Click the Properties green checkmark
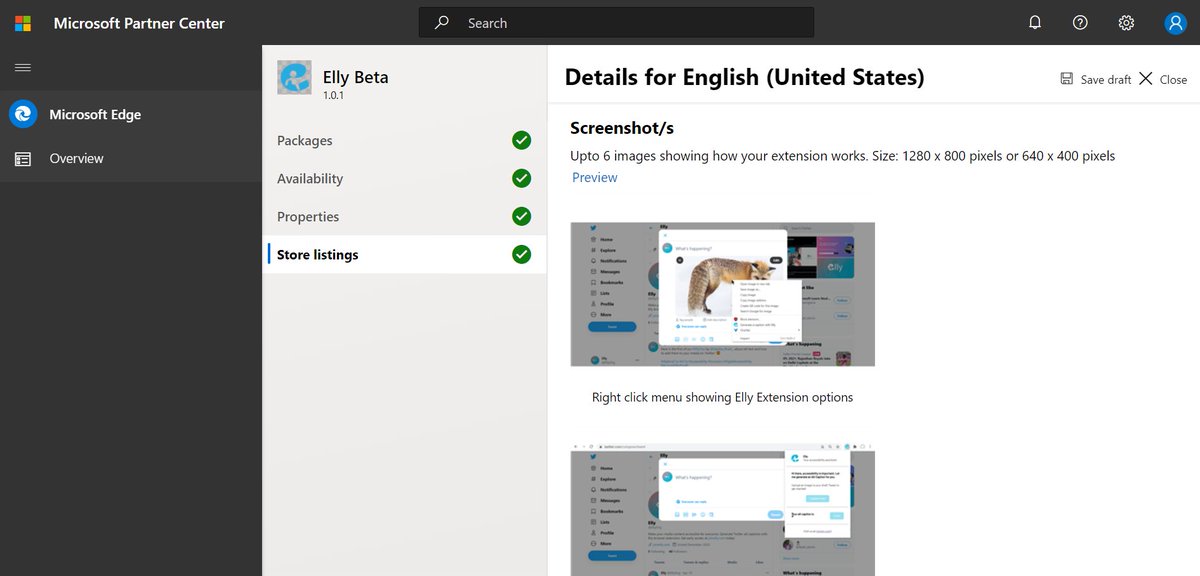 [x=521, y=217]
